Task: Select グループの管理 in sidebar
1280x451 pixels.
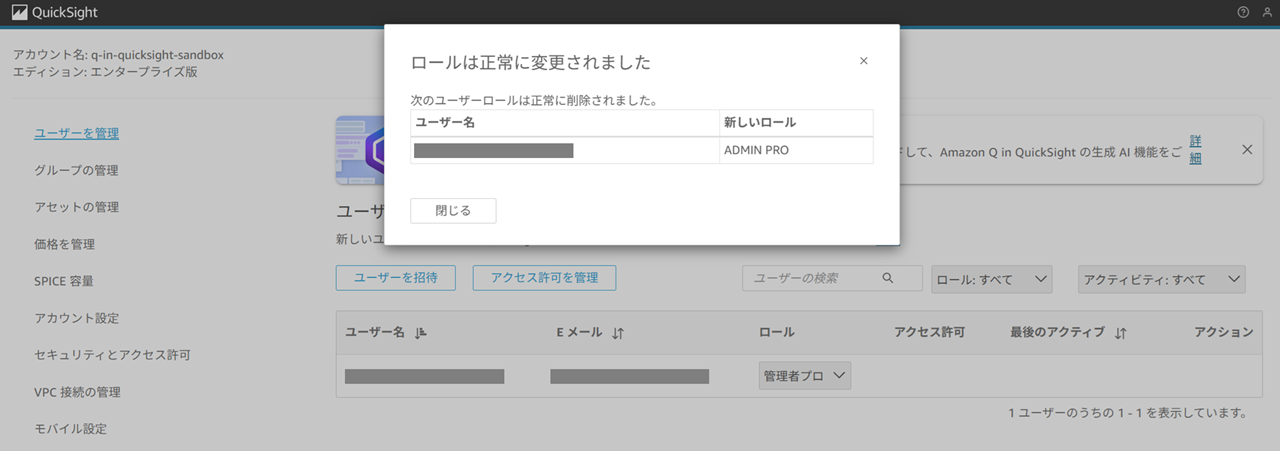Action: click(76, 170)
